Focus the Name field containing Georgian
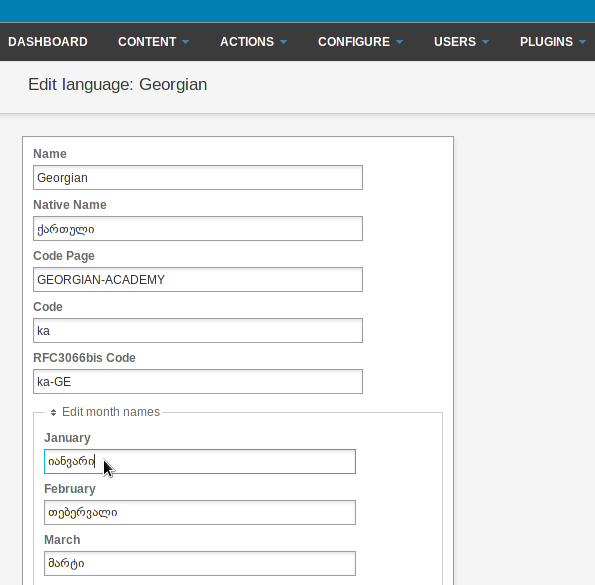The height and width of the screenshot is (585, 595). coord(198,178)
